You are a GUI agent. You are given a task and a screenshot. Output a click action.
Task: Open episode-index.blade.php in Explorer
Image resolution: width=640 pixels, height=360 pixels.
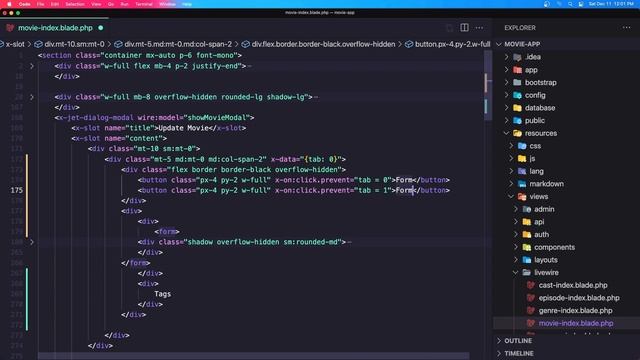(579, 298)
